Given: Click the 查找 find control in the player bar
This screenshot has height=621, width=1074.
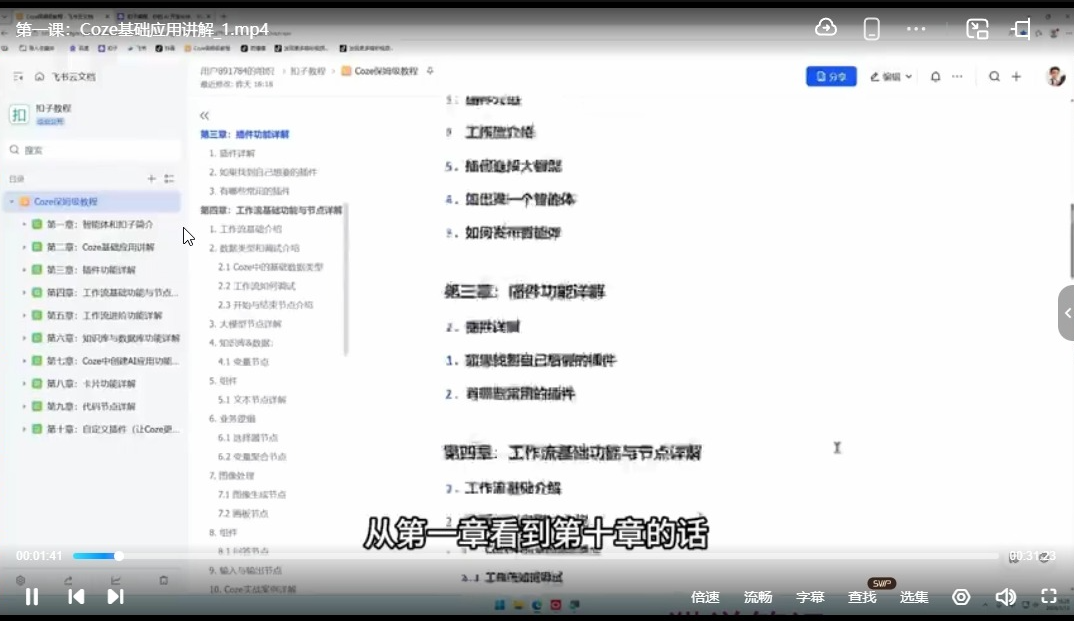Looking at the screenshot, I should [x=861, y=596].
